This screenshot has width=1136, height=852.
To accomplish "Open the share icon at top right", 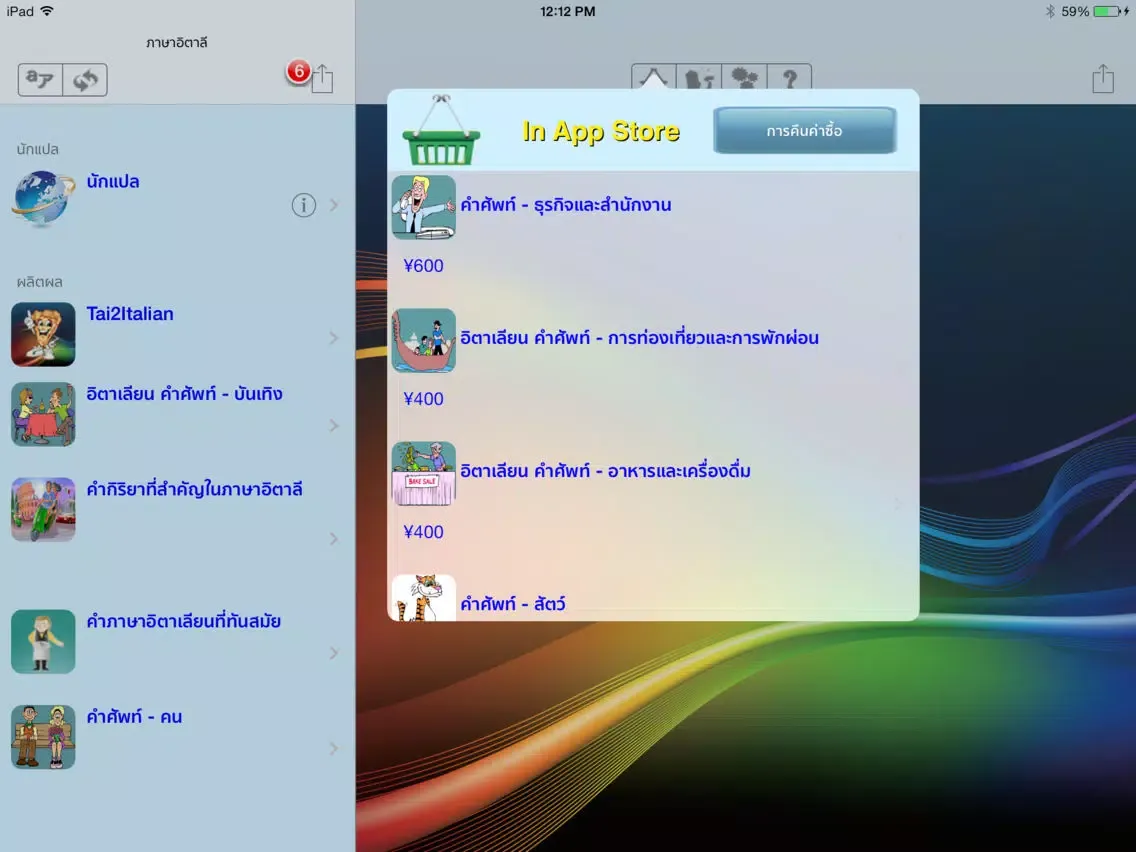I will point(1103,78).
